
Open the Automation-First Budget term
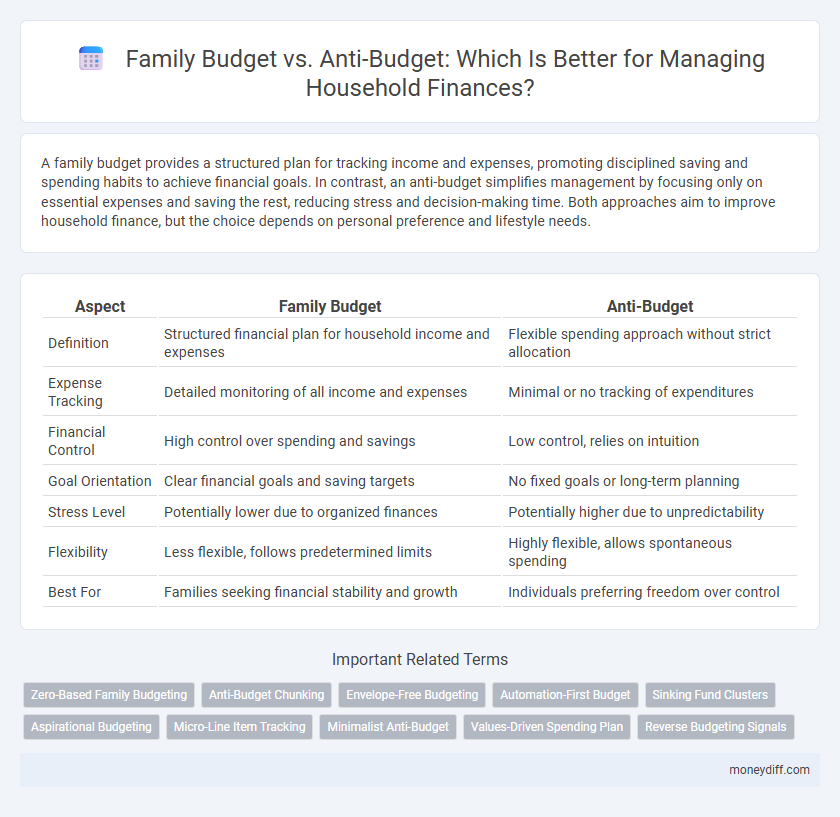565,695
